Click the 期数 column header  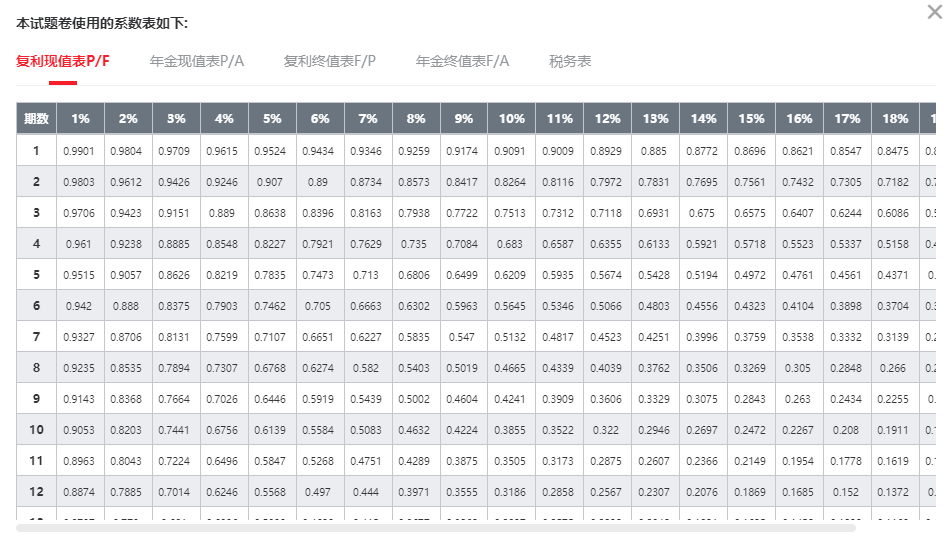(x=36, y=118)
